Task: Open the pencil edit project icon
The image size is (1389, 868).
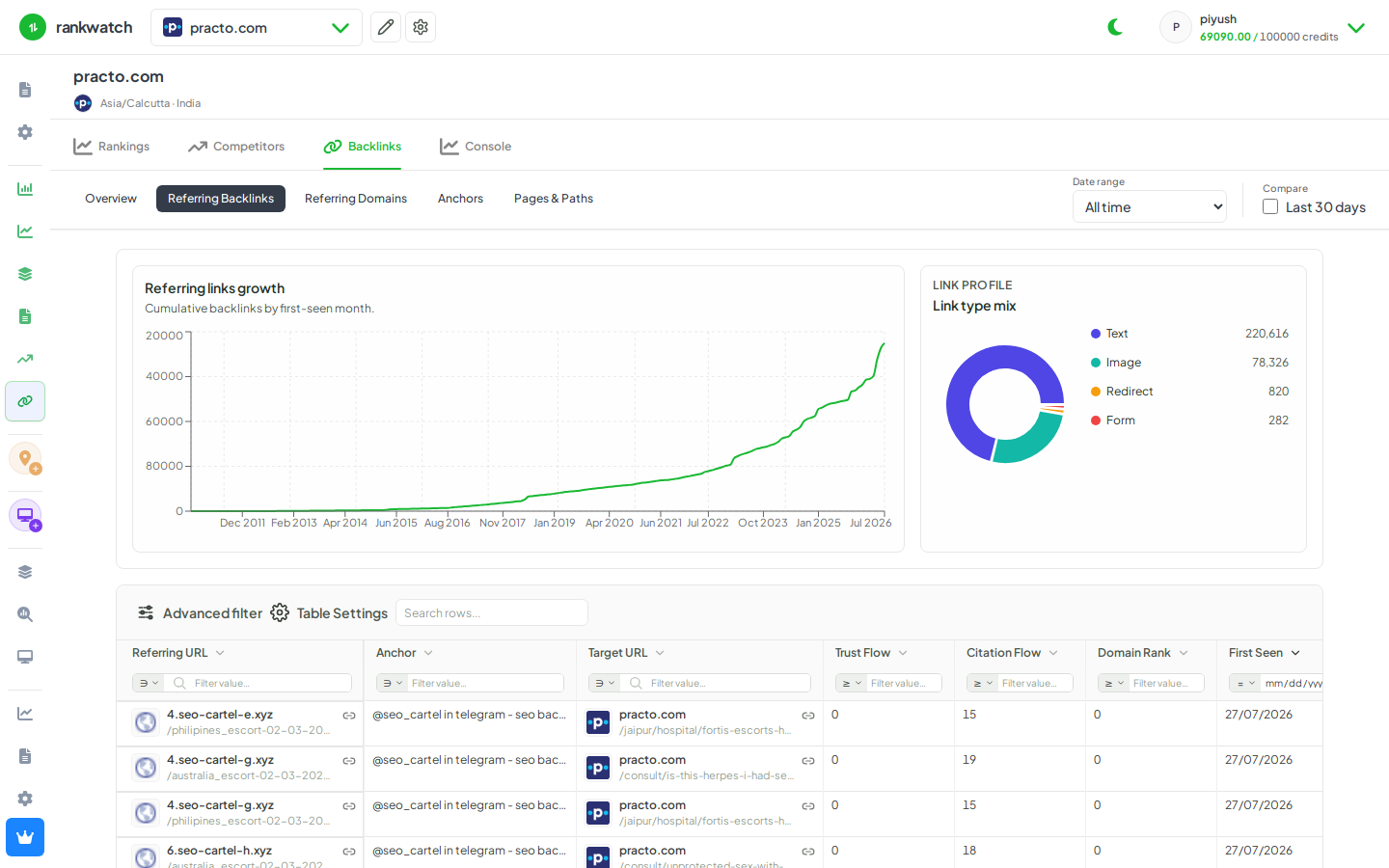Action: click(x=386, y=27)
